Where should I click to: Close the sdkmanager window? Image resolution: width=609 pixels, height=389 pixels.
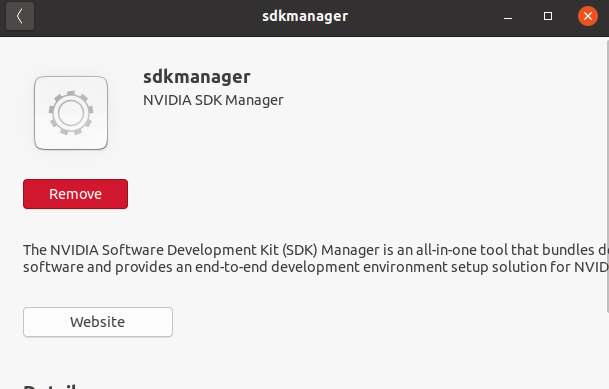click(588, 16)
